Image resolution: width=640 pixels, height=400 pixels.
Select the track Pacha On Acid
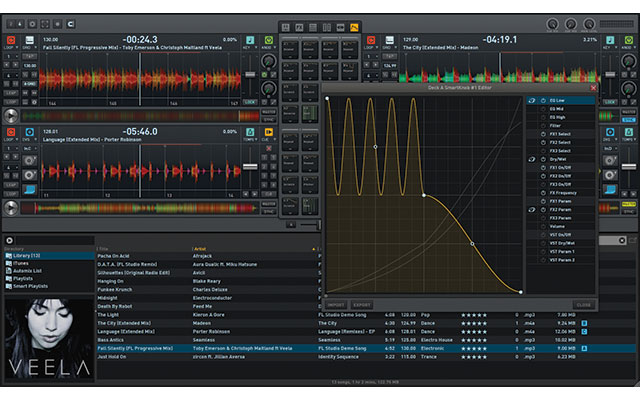click(x=115, y=256)
